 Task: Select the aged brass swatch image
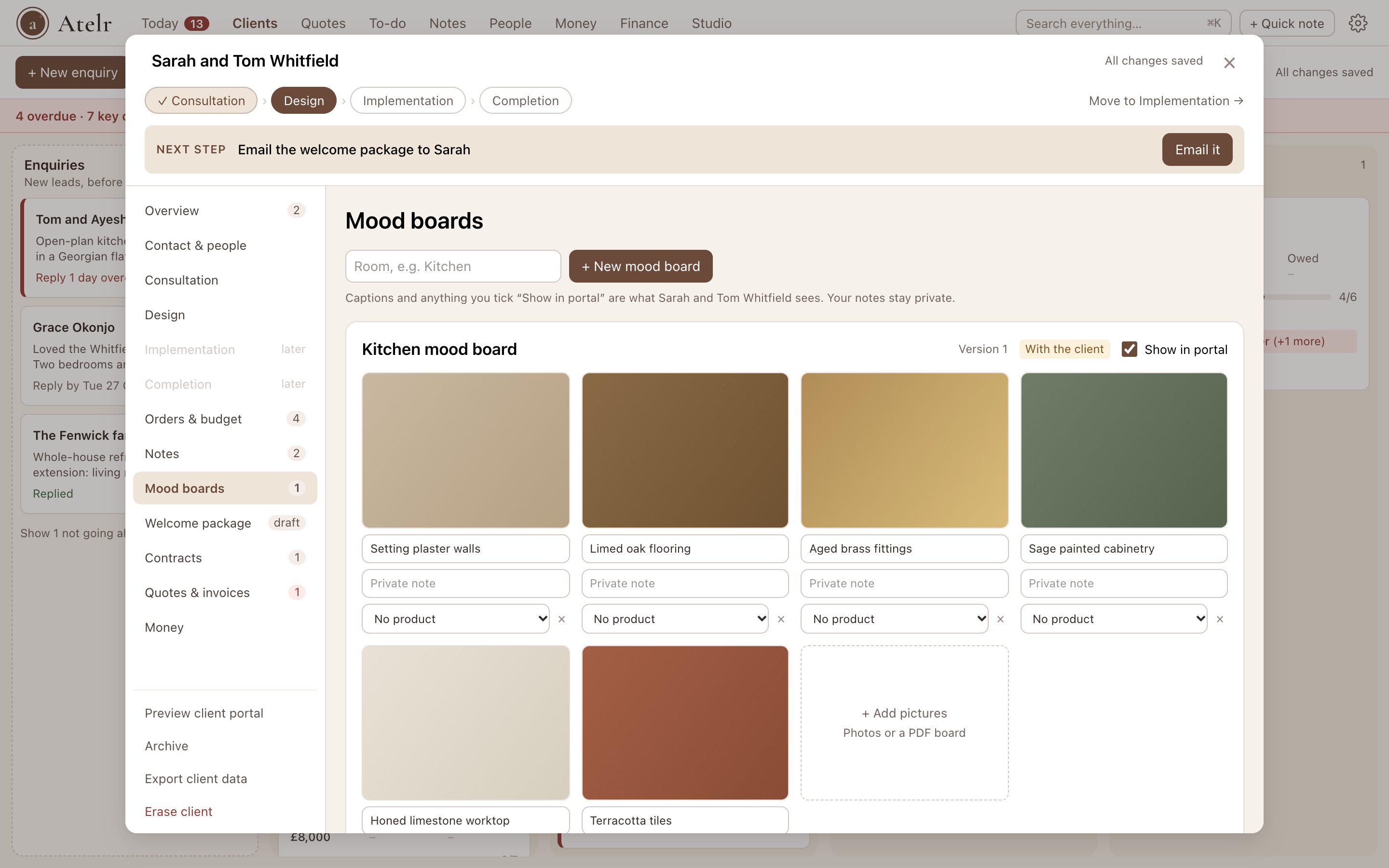pos(905,450)
